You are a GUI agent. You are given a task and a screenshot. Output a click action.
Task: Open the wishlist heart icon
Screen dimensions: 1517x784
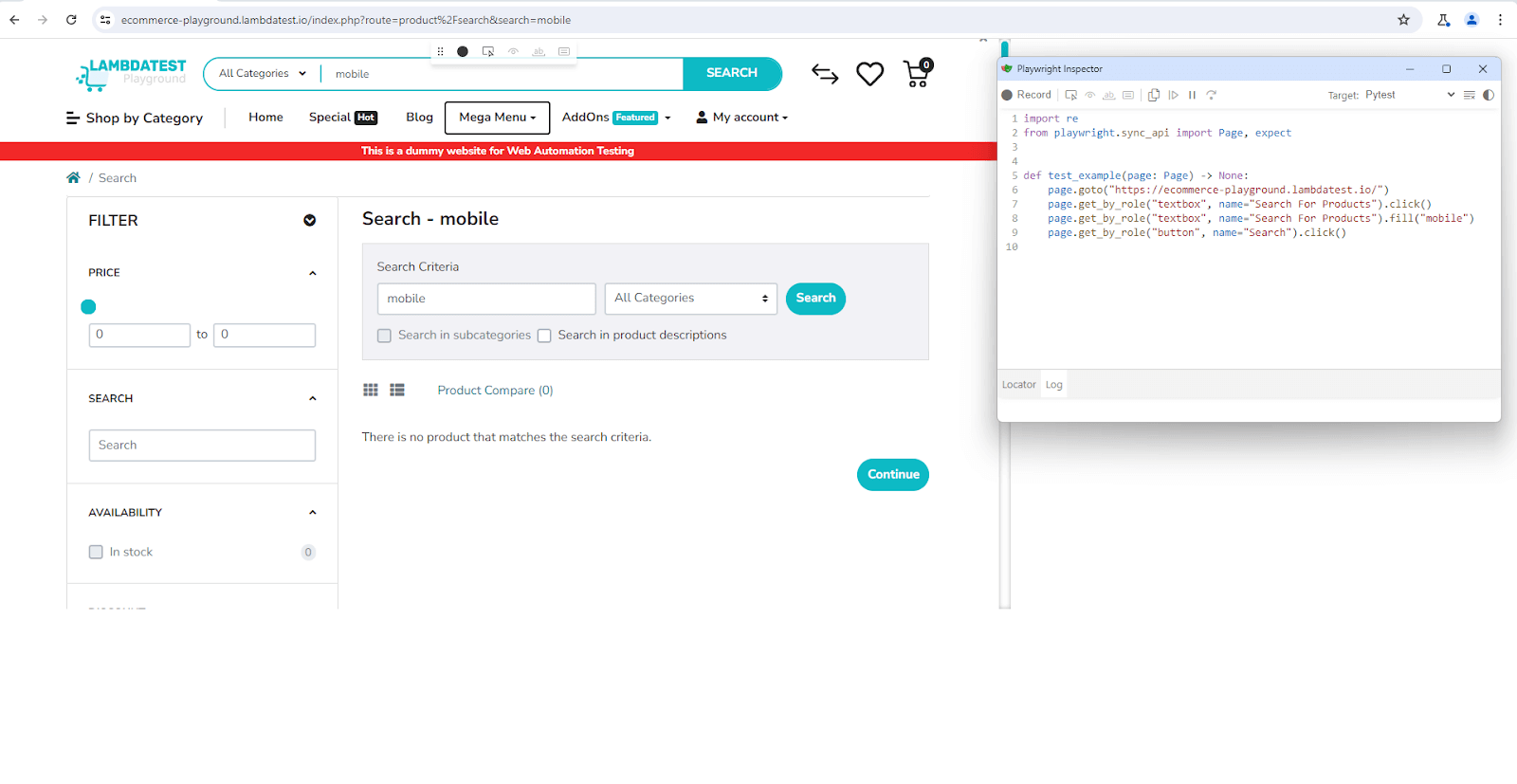click(869, 74)
